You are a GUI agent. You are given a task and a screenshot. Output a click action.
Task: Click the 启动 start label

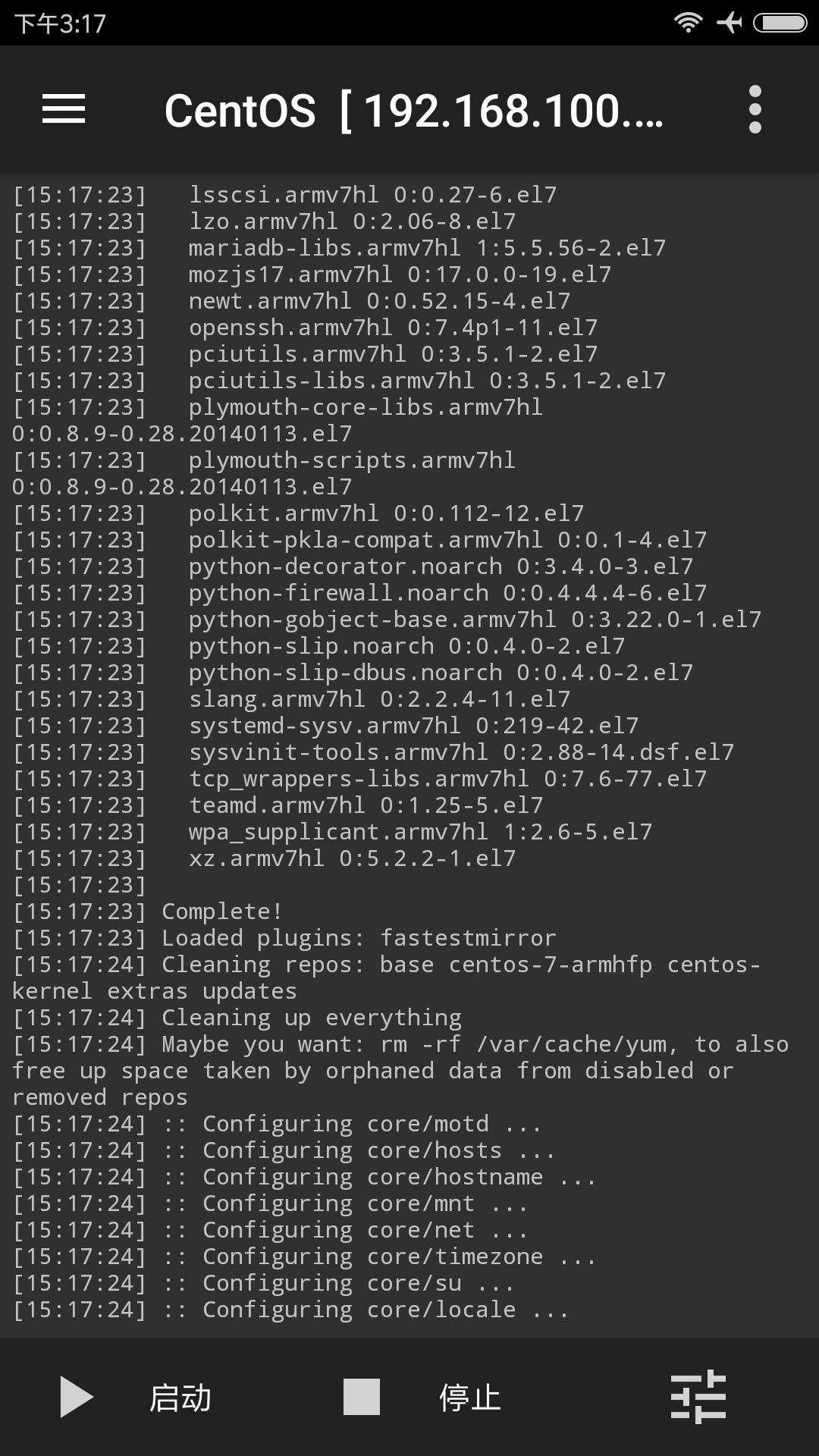click(180, 1398)
